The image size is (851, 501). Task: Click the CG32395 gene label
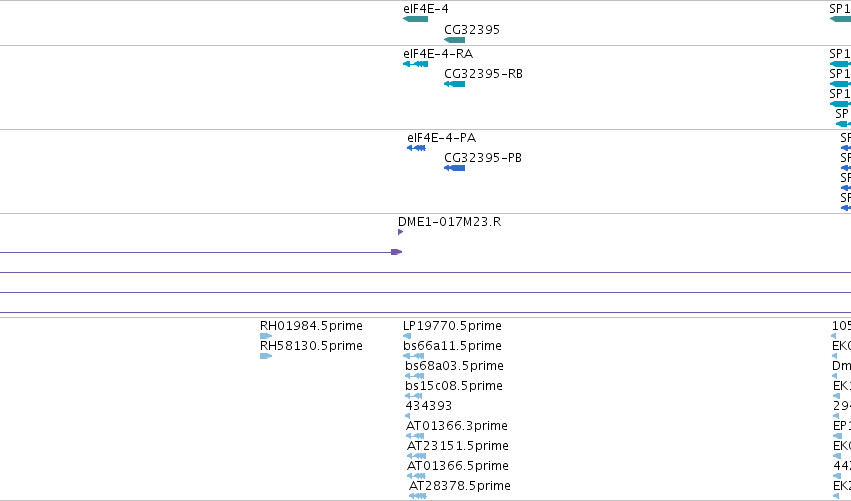coord(472,29)
